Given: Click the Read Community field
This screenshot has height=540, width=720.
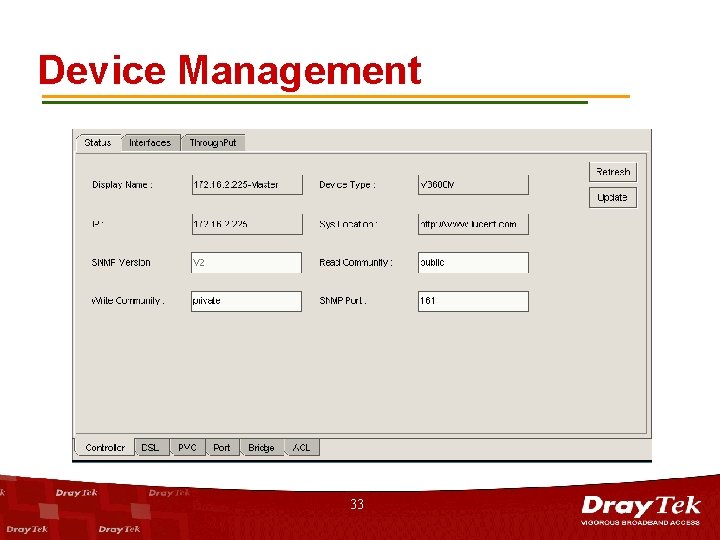Looking at the screenshot, I should click(473, 263).
